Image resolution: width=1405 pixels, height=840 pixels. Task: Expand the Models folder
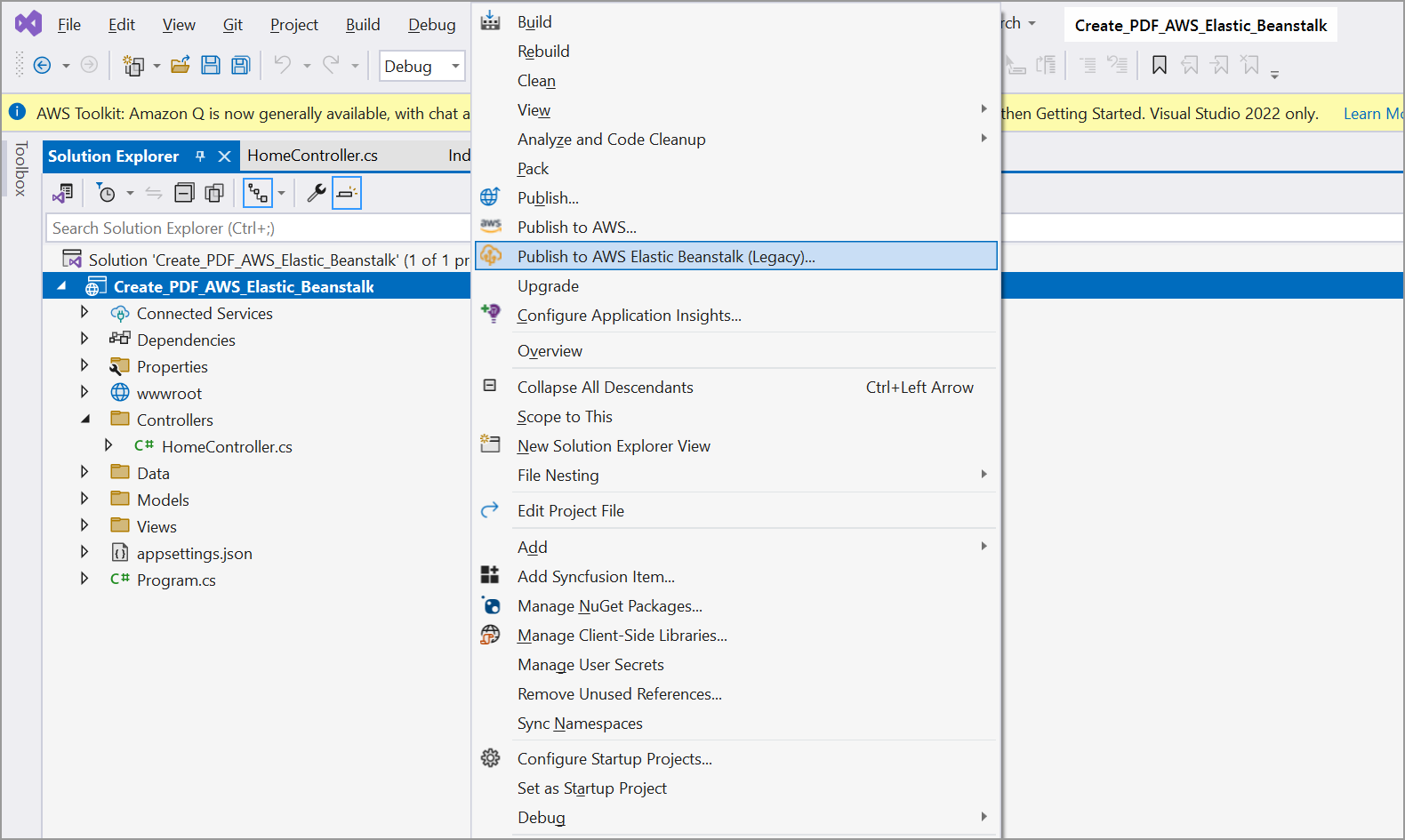pos(84,499)
